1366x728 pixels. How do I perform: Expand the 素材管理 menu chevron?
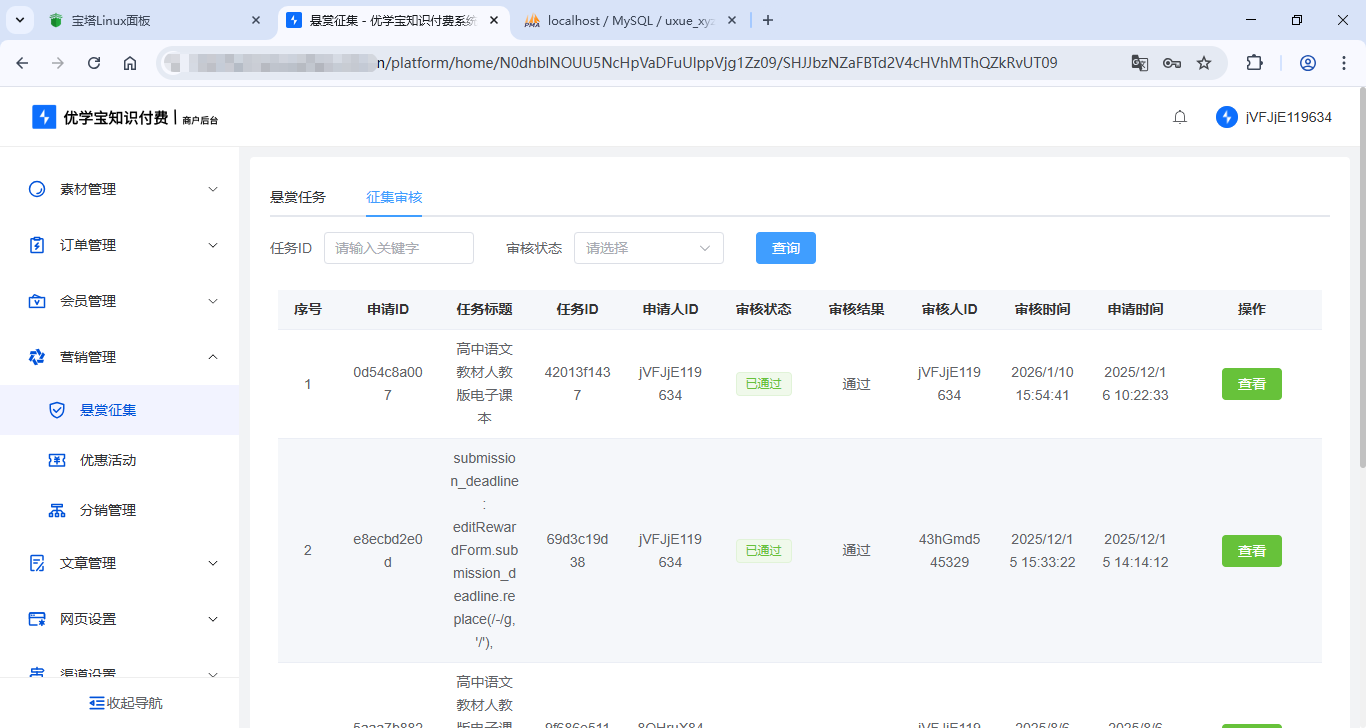(x=212, y=189)
